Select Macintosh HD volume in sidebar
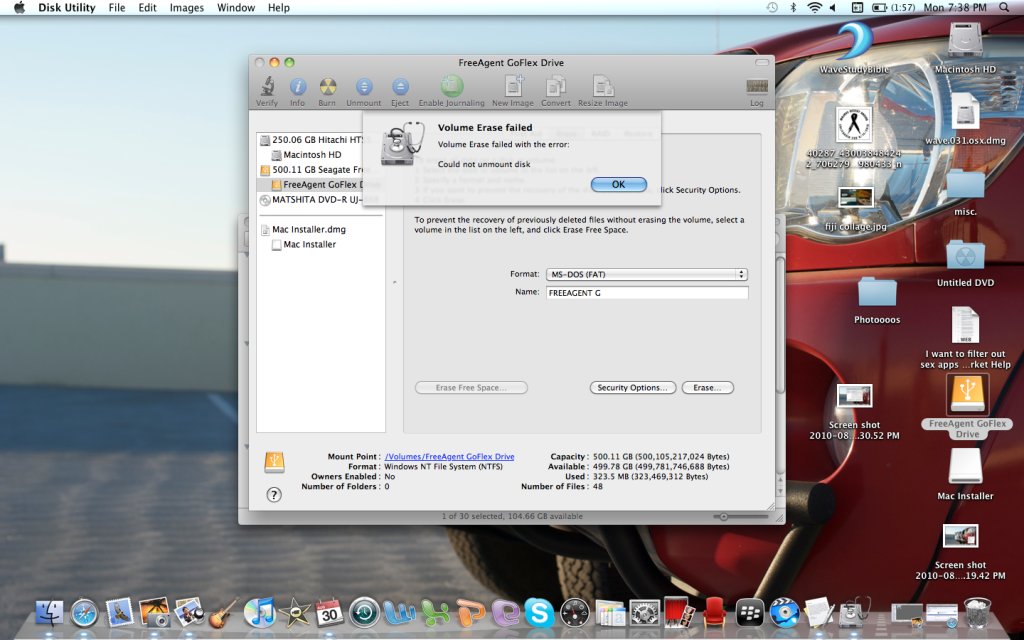 pos(306,155)
